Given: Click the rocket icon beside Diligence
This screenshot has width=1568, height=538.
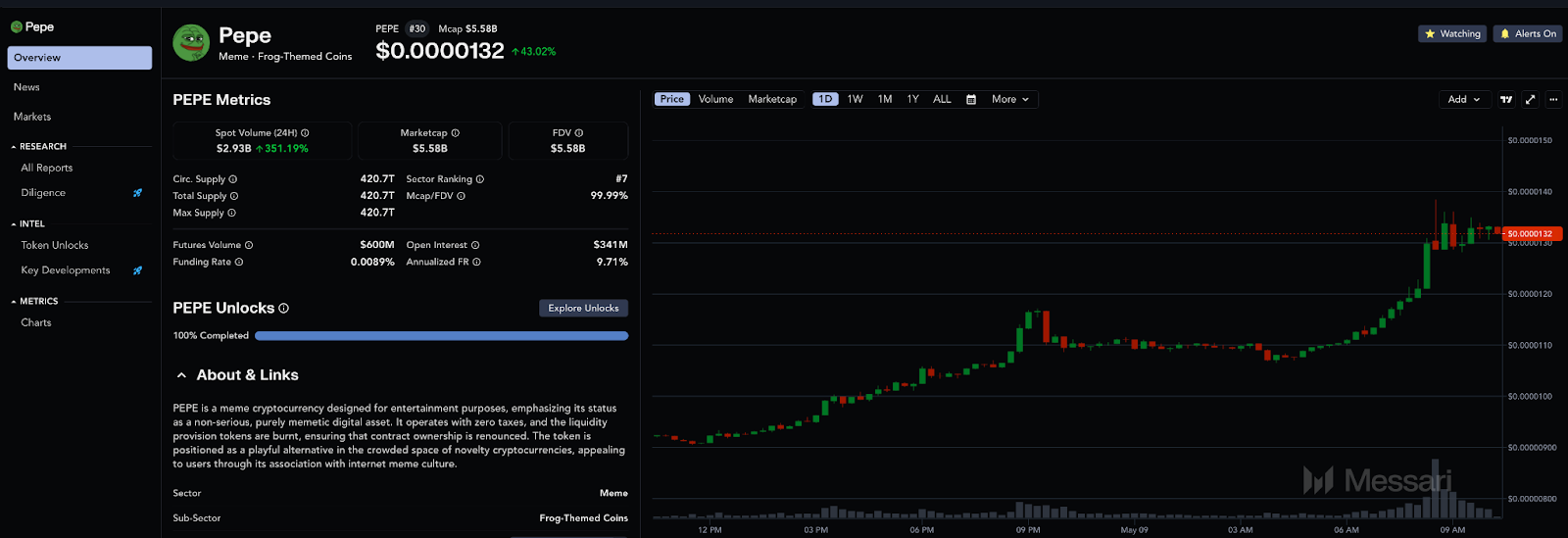Looking at the screenshot, I should (x=137, y=193).
